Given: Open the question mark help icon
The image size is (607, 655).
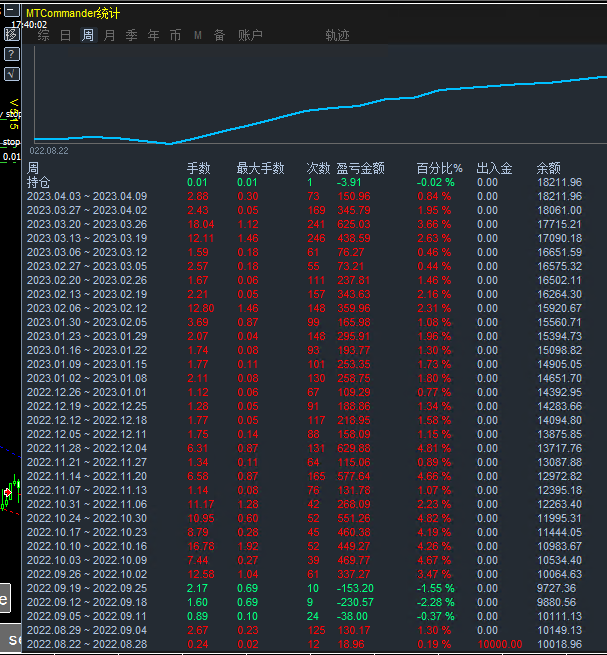Looking at the screenshot, I should tap(12, 54).
